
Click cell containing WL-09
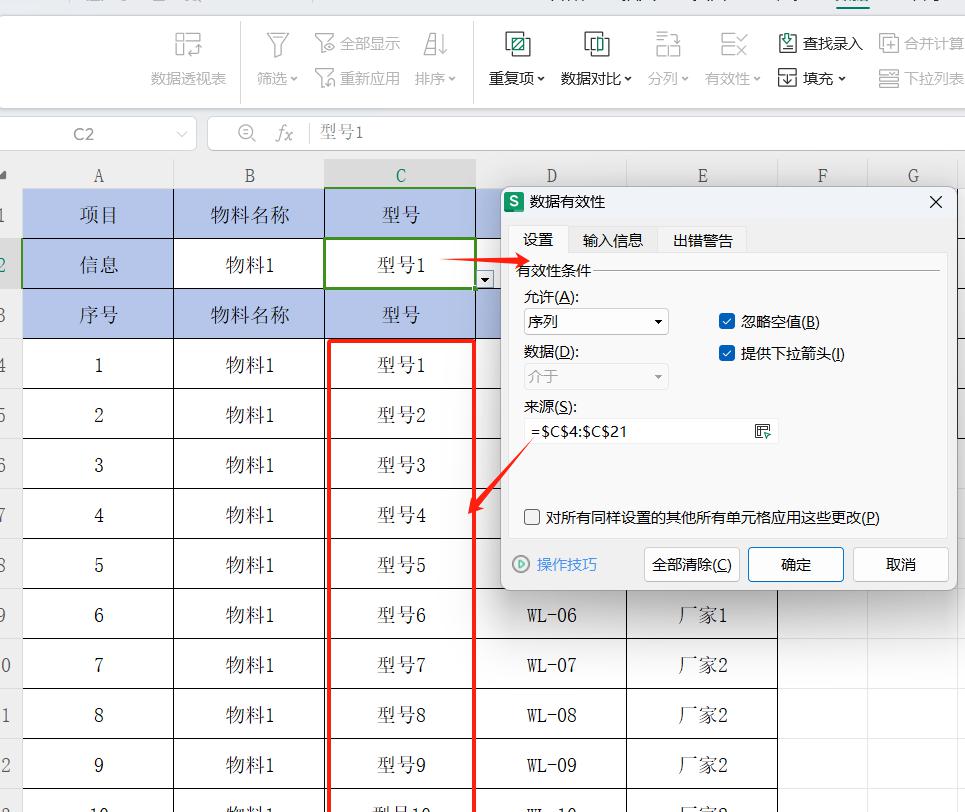(551, 765)
